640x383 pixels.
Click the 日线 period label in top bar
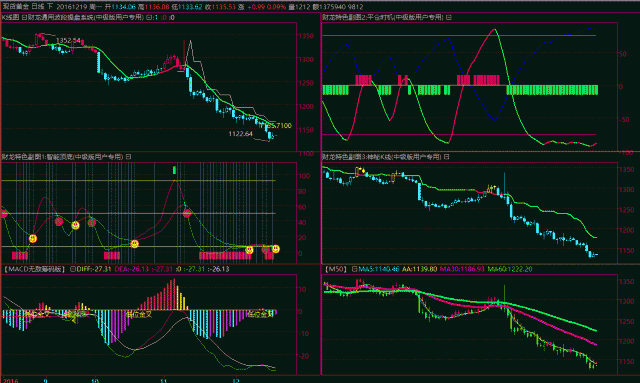(38, 7)
